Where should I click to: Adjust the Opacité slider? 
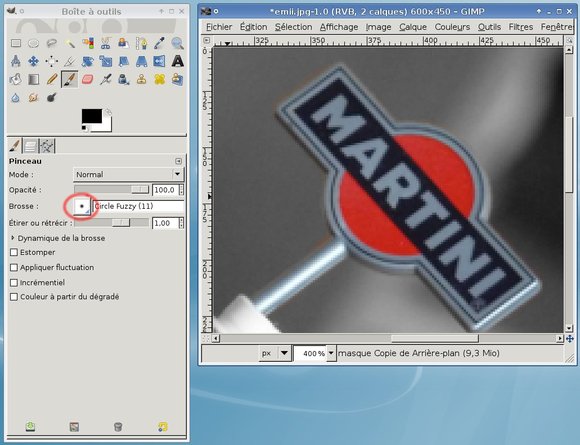click(111, 190)
